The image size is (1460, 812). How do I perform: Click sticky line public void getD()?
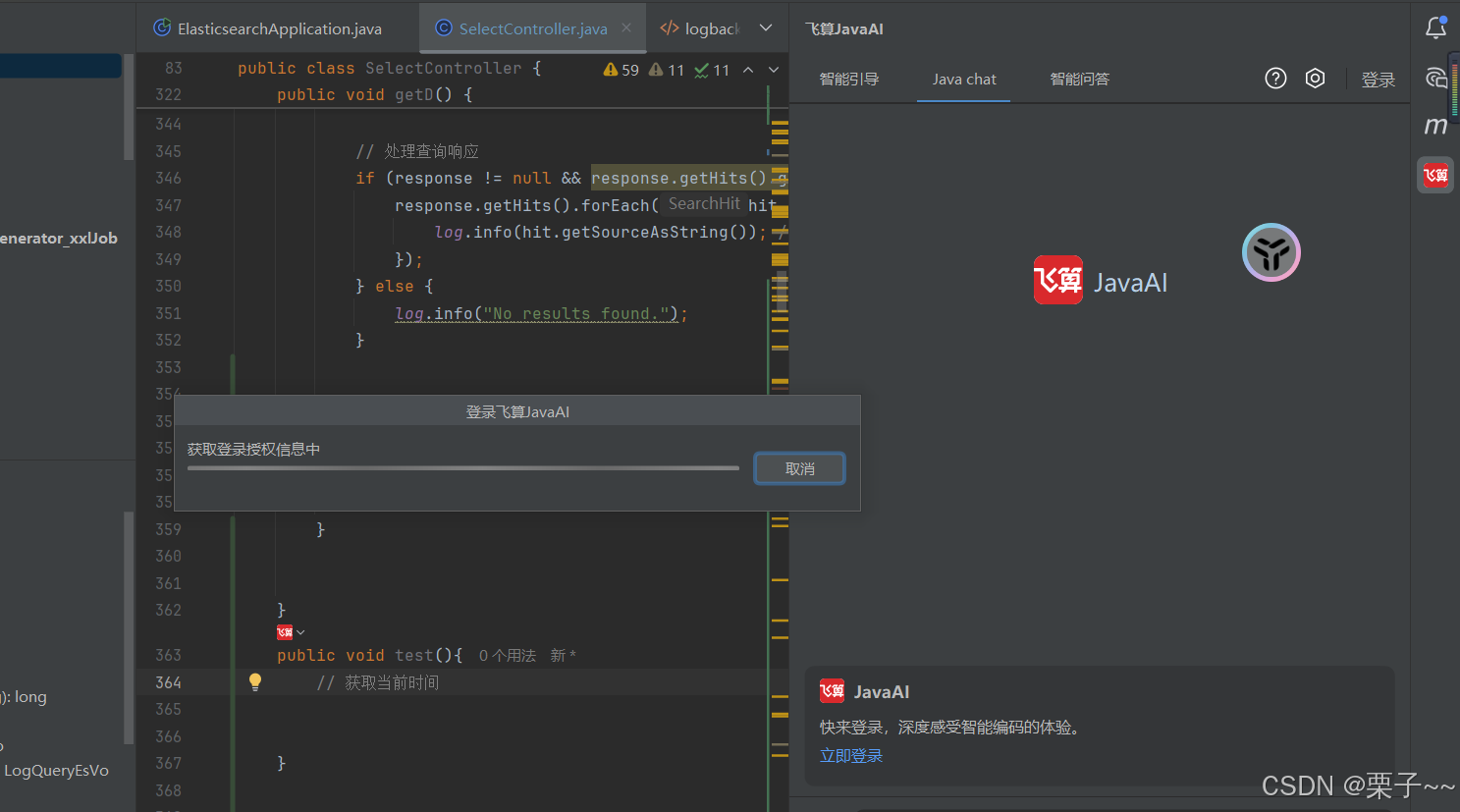pyautogui.click(x=374, y=94)
